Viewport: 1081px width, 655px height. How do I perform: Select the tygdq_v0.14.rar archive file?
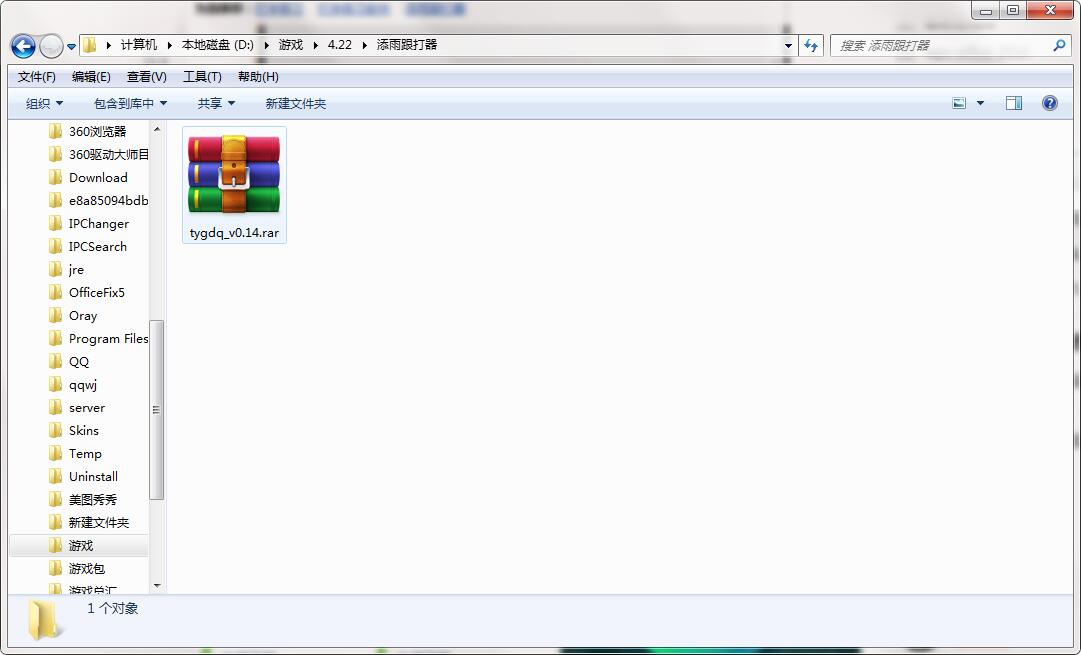[234, 185]
